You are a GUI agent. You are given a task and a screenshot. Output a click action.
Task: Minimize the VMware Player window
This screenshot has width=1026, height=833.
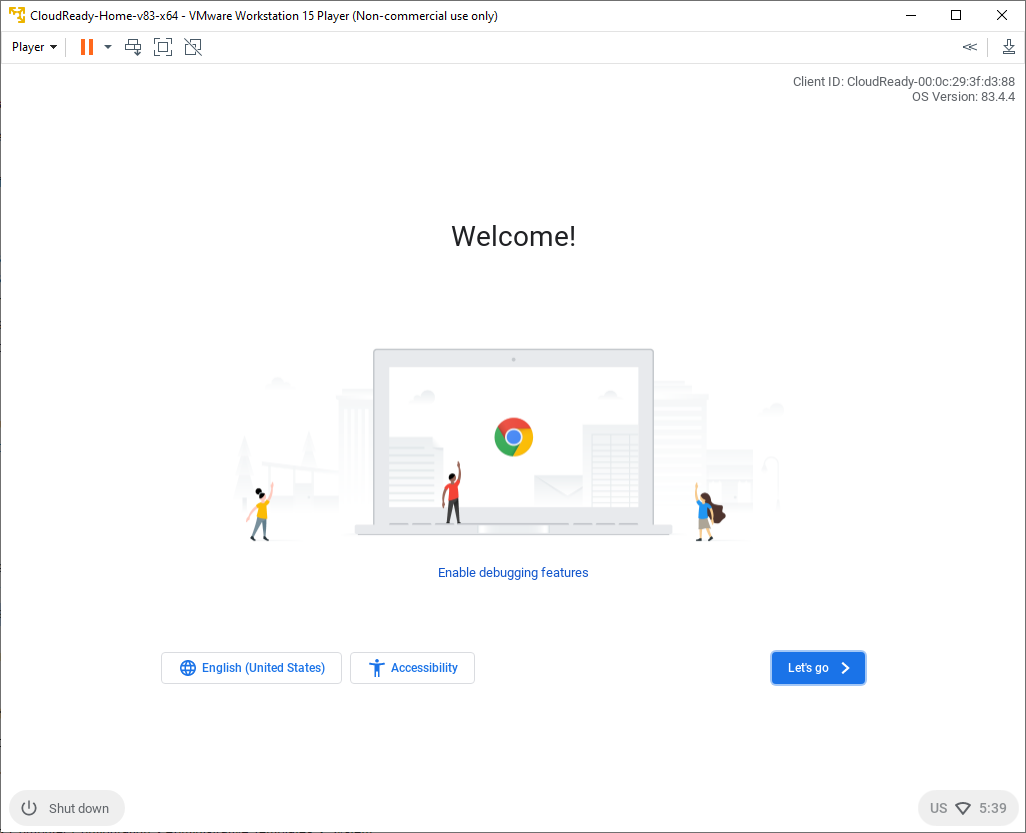pos(910,15)
